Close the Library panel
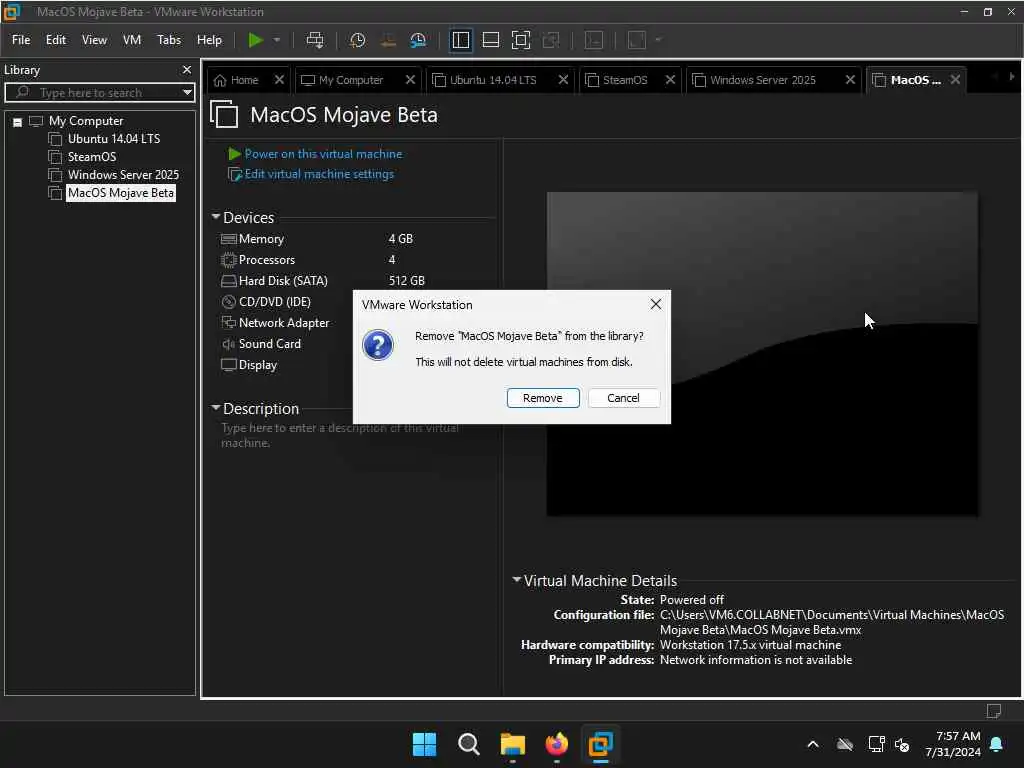Viewport: 1024px width, 768px height. pyautogui.click(x=187, y=69)
